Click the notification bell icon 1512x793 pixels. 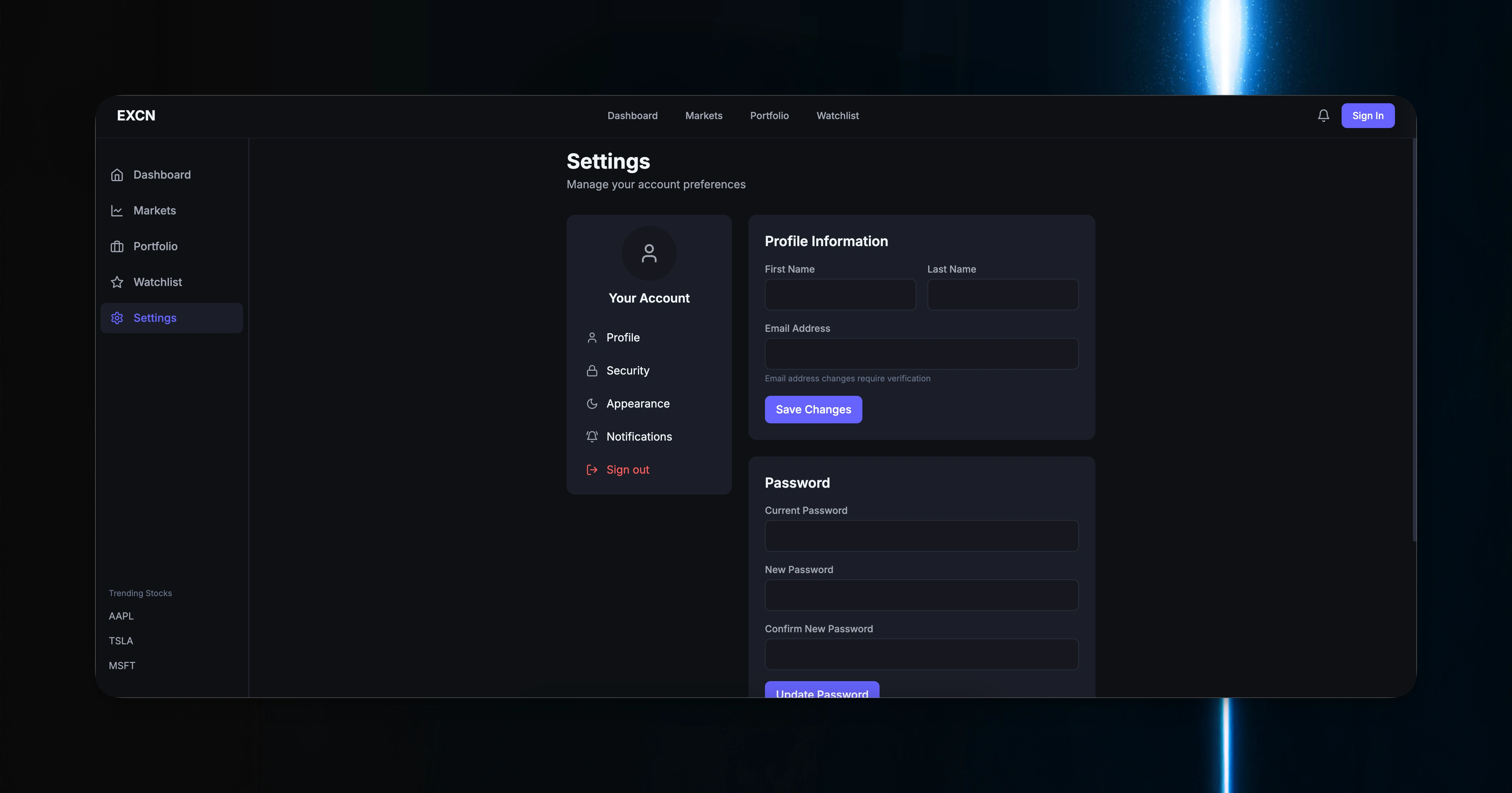tap(1323, 116)
